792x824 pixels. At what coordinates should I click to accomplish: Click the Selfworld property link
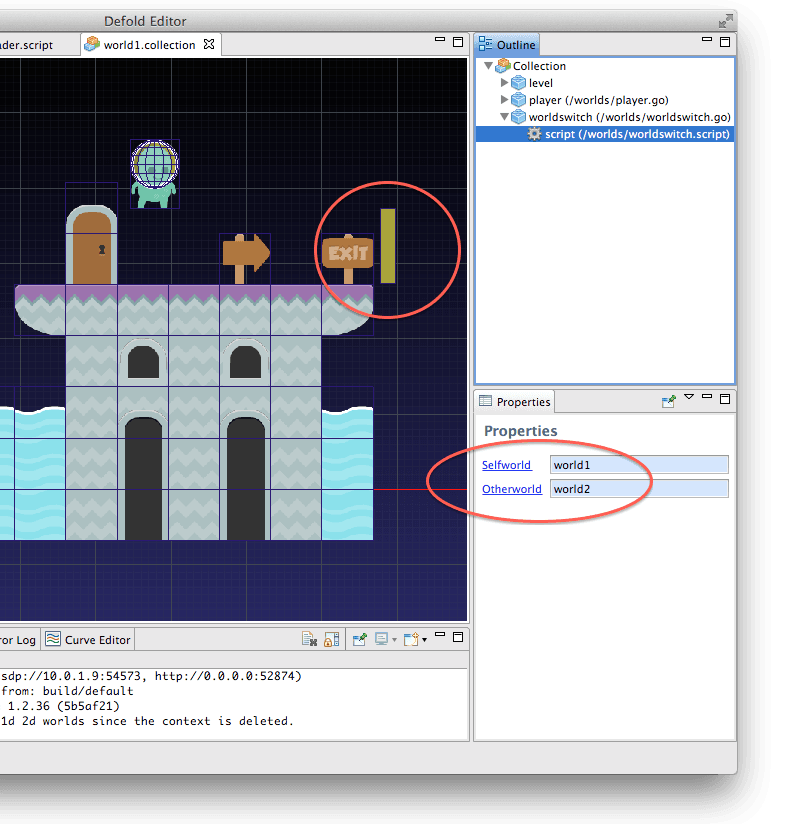[x=506, y=465]
